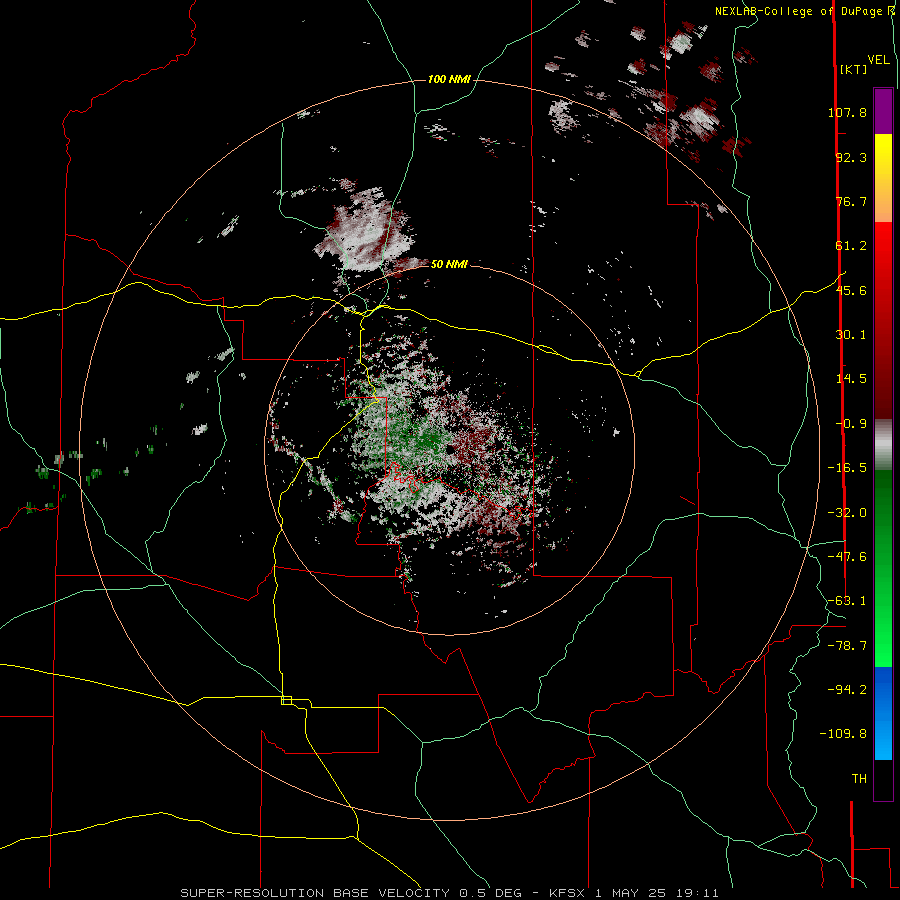900x900 pixels.
Task: Click the "50 NMI" range ring label
Action: coord(449,264)
